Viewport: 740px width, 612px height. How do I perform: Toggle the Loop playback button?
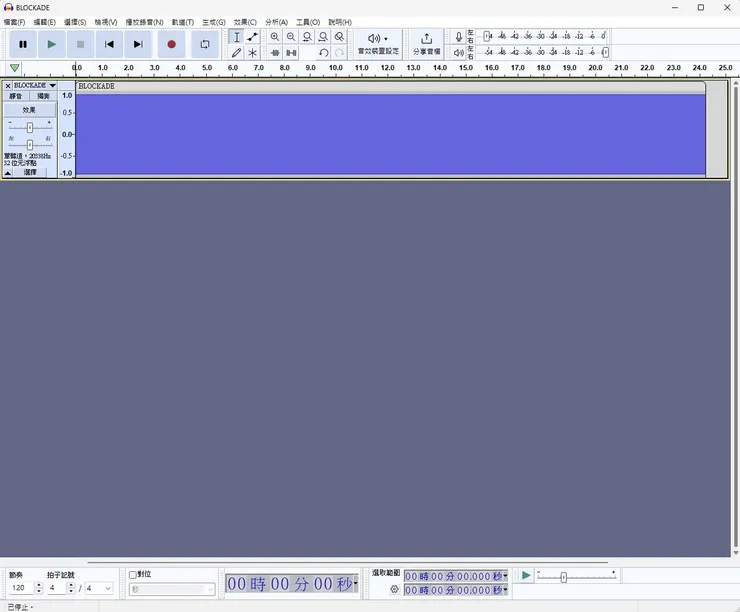pos(205,44)
